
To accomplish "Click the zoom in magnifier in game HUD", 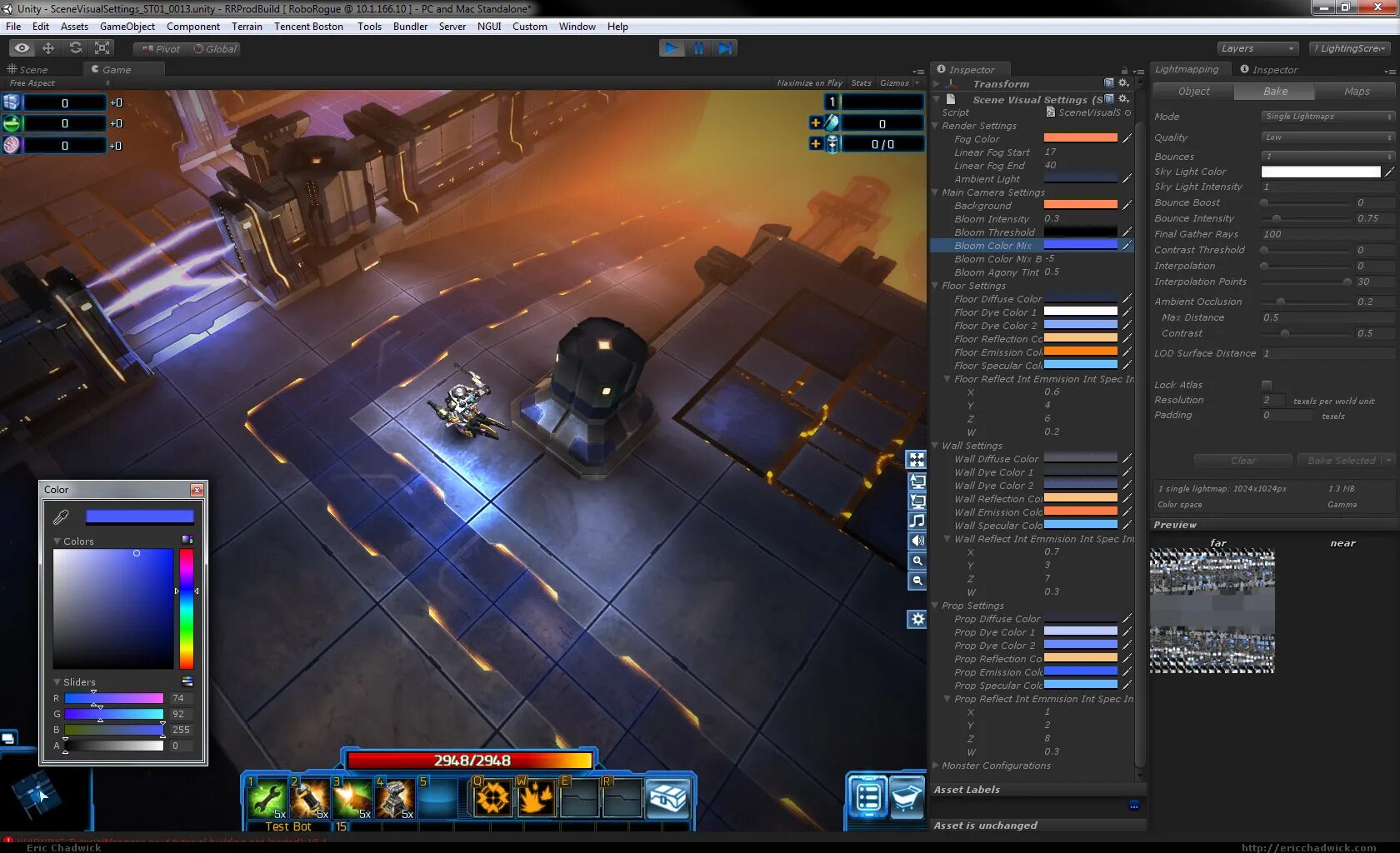I will (x=917, y=561).
